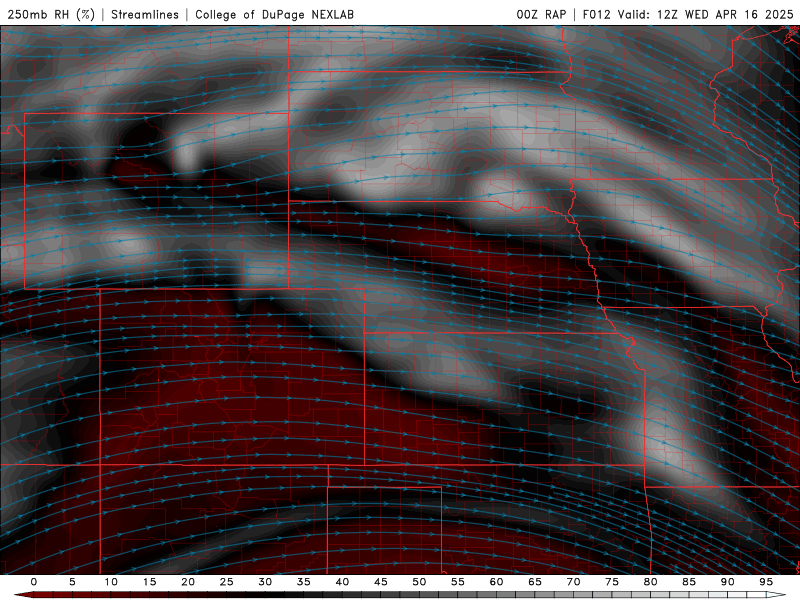Click the "95" colorbar label

click(766, 582)
